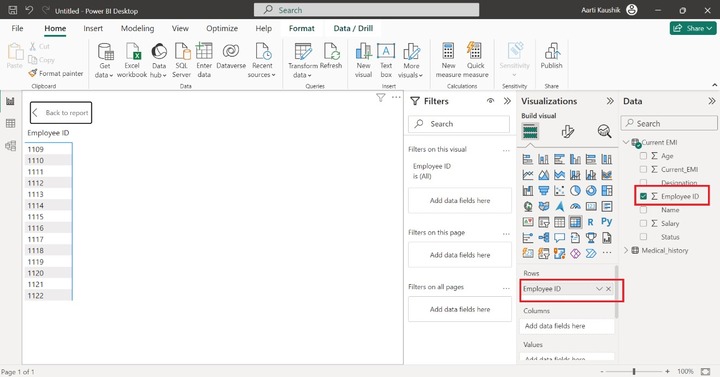Toggle the Filters pane eye icon

[x=490, y=101]
